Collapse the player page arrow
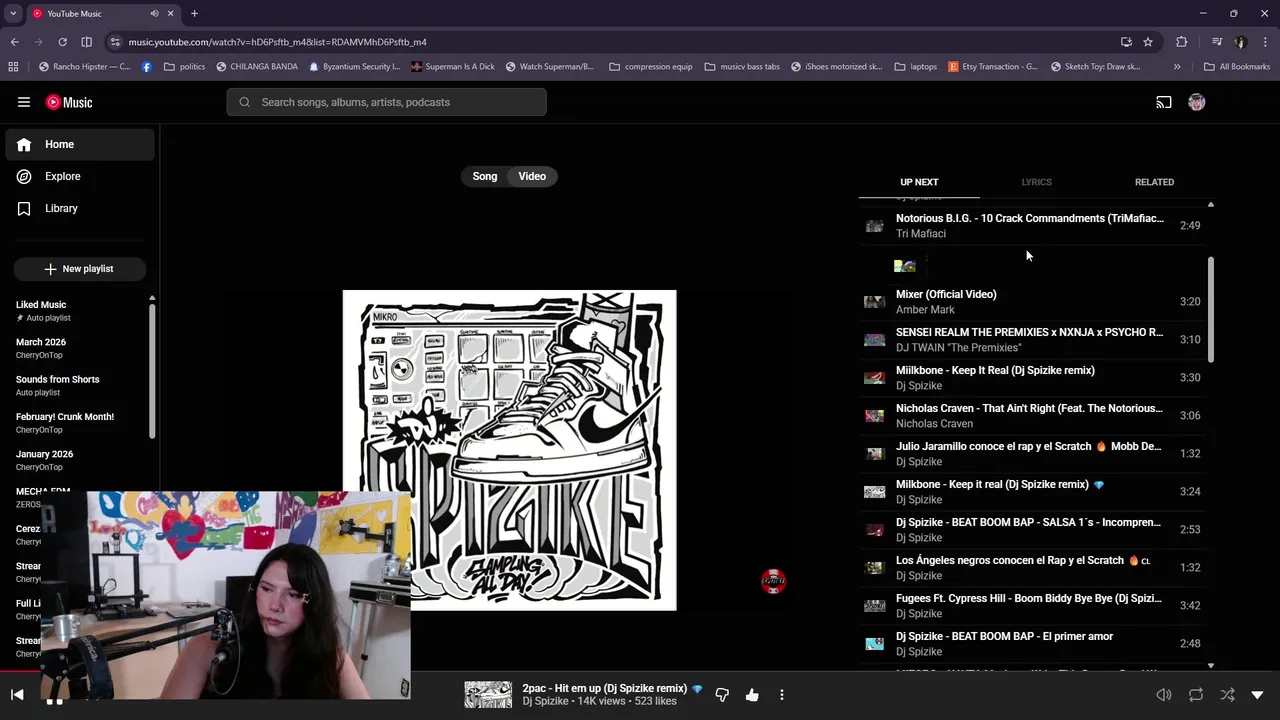 (x=1258, y=695)
